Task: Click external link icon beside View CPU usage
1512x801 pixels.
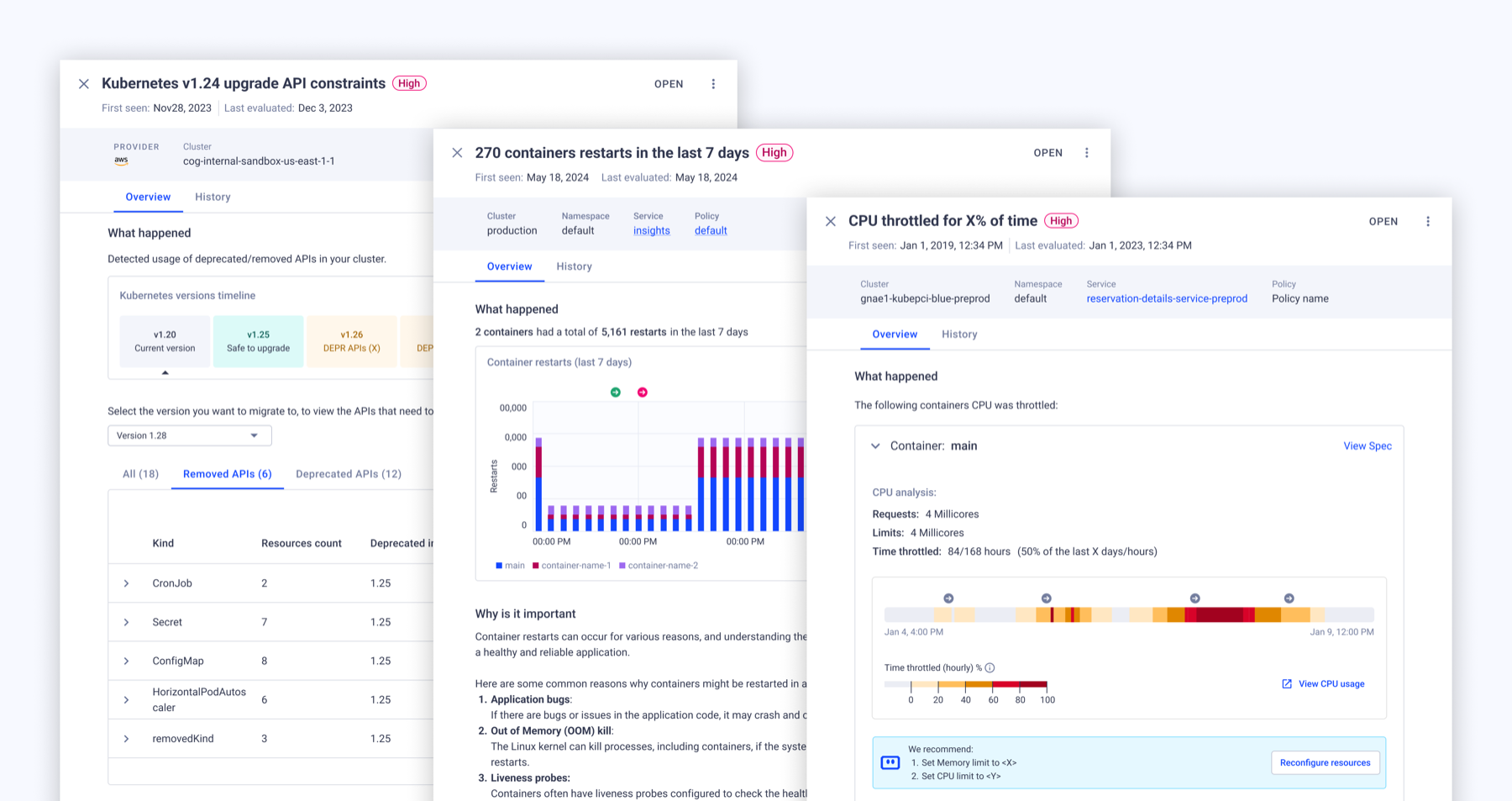Action: 1287,684
